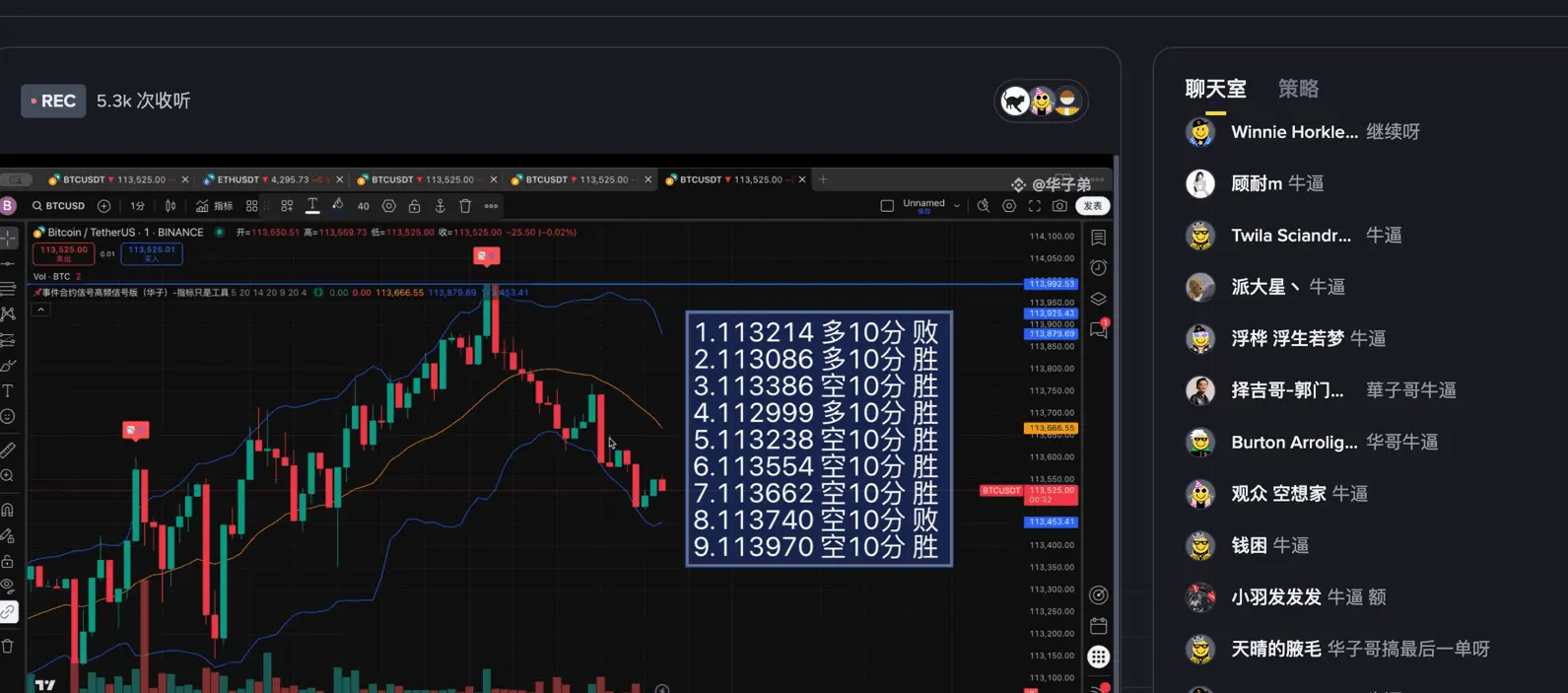The height and width of the screenshot is (693, 1568).
Task: Open the alerts clock icon
Action: point(1099,267)
